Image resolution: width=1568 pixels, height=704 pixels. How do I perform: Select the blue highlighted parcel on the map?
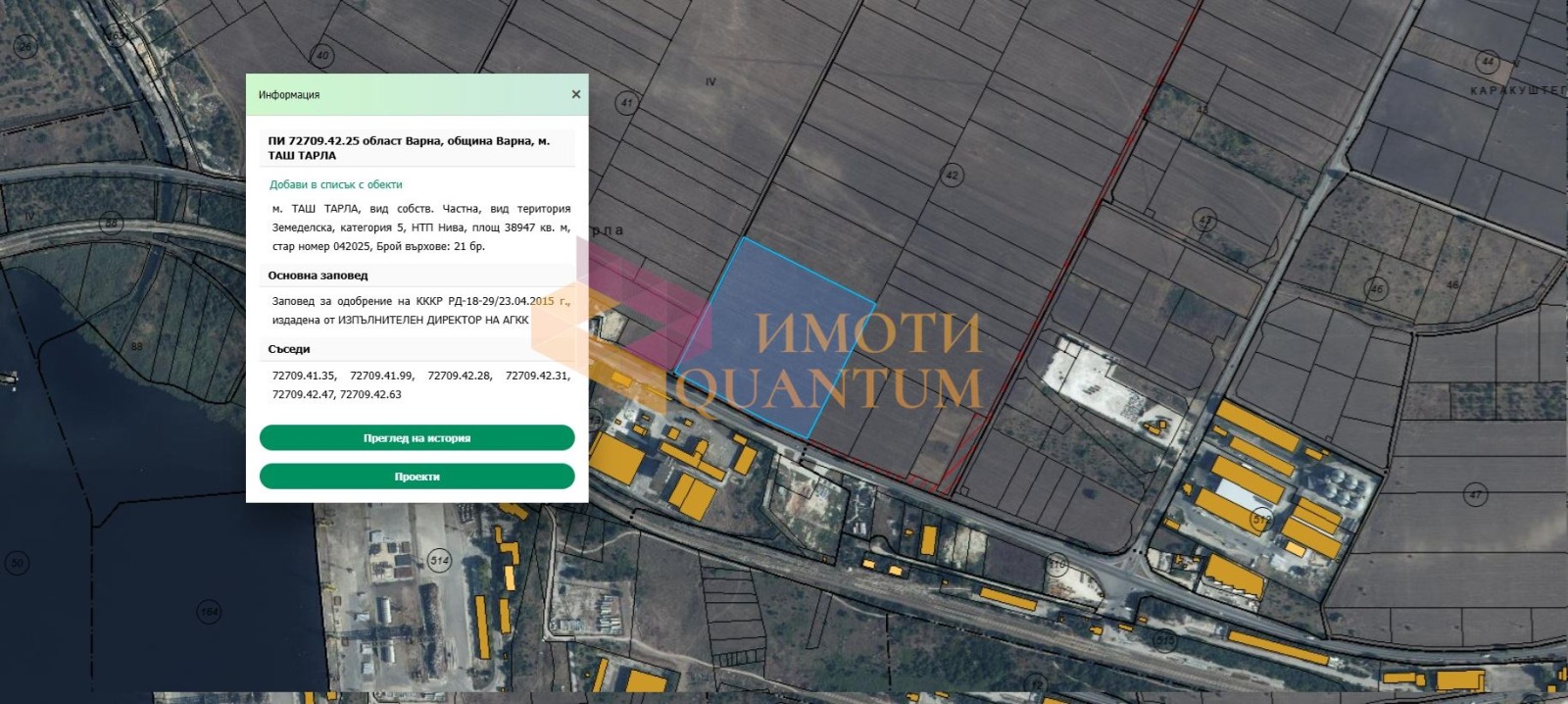[774, 335]
